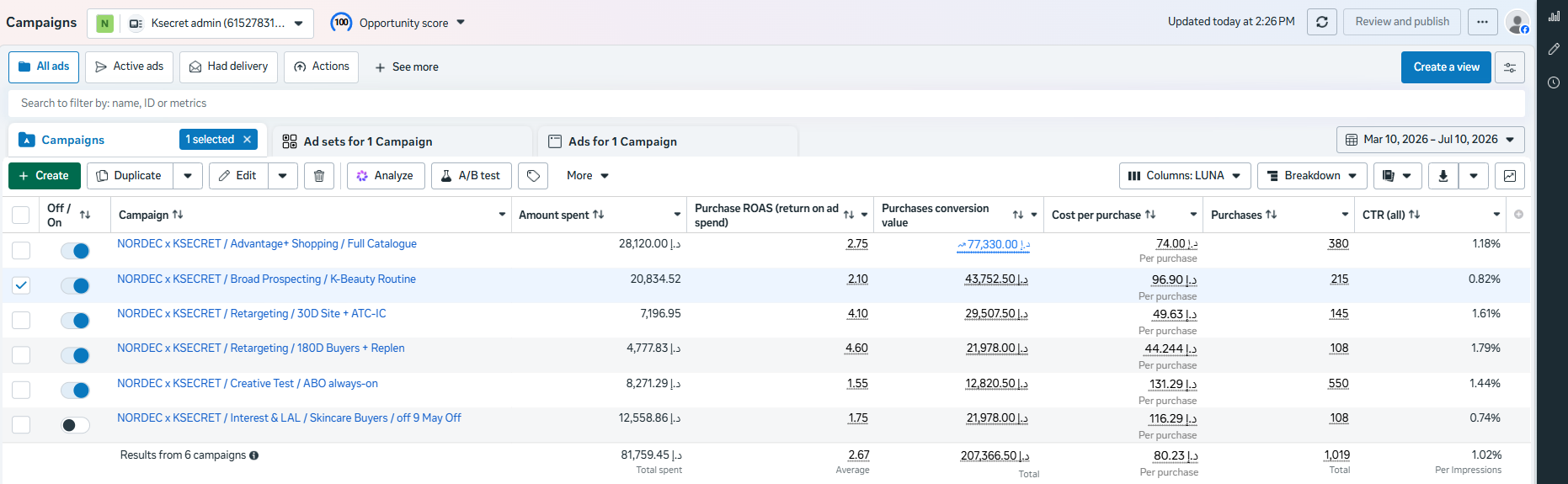Refresh the campaign data
The height and width of the screenshot is (484, 1568).
pyautogui.click(x=1322, y=22)
